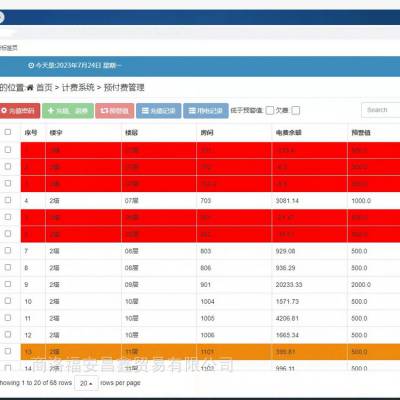This screenshot has height=400, width=400.
Task: Check the row checkbox for room 703
Action: pos(8,200)
